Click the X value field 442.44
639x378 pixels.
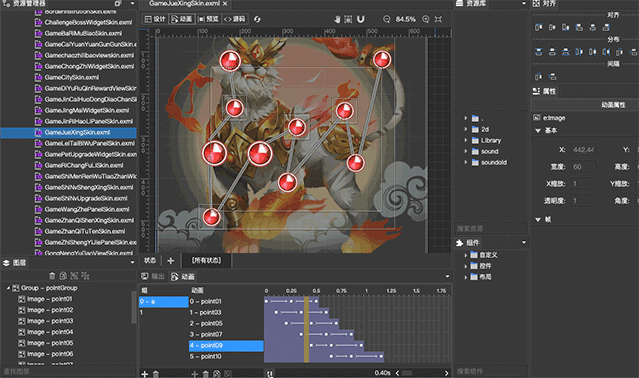(x=583, y=149)
